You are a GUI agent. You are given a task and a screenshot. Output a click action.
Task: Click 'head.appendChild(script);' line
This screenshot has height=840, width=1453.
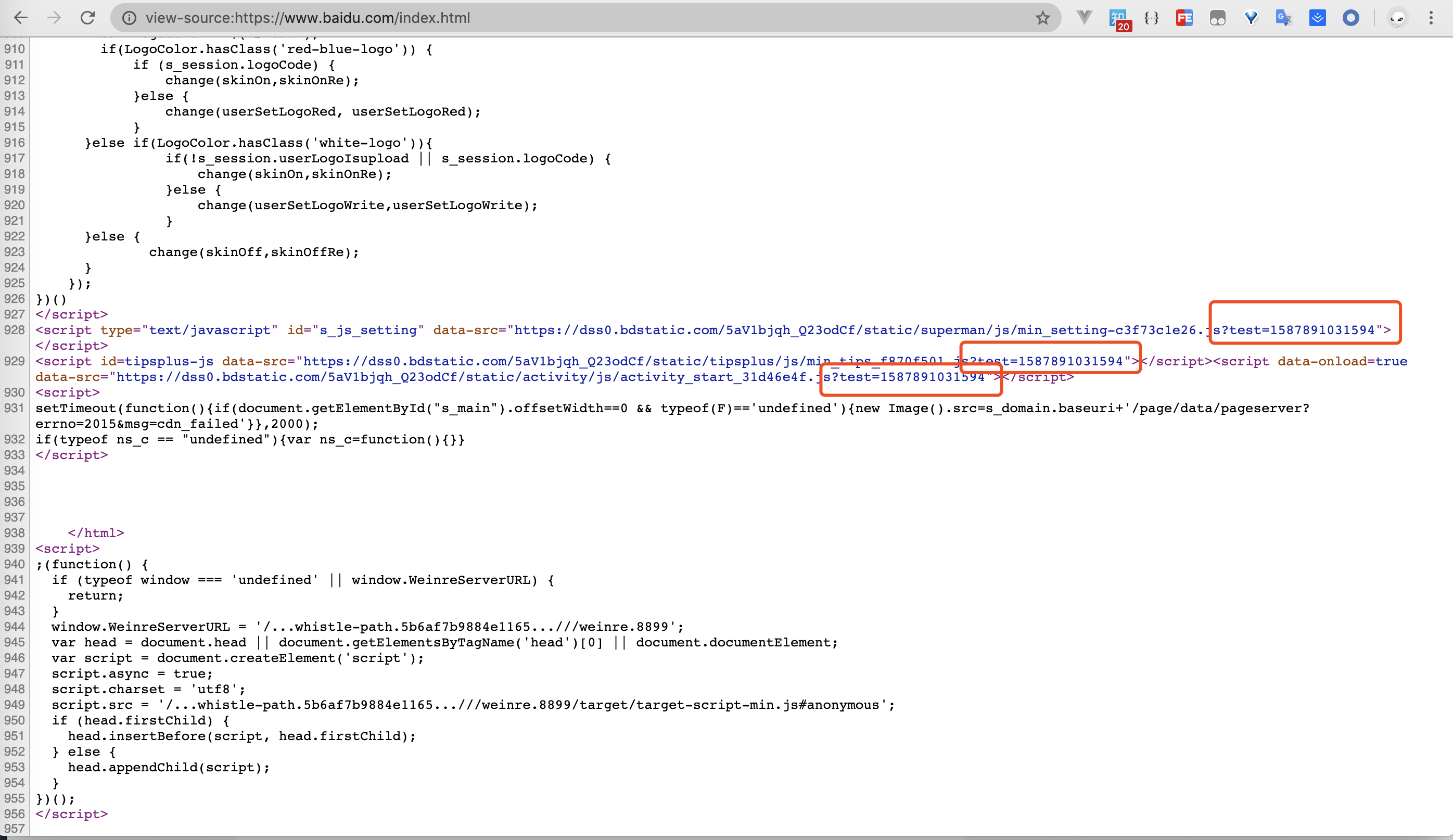pos(169,767)
